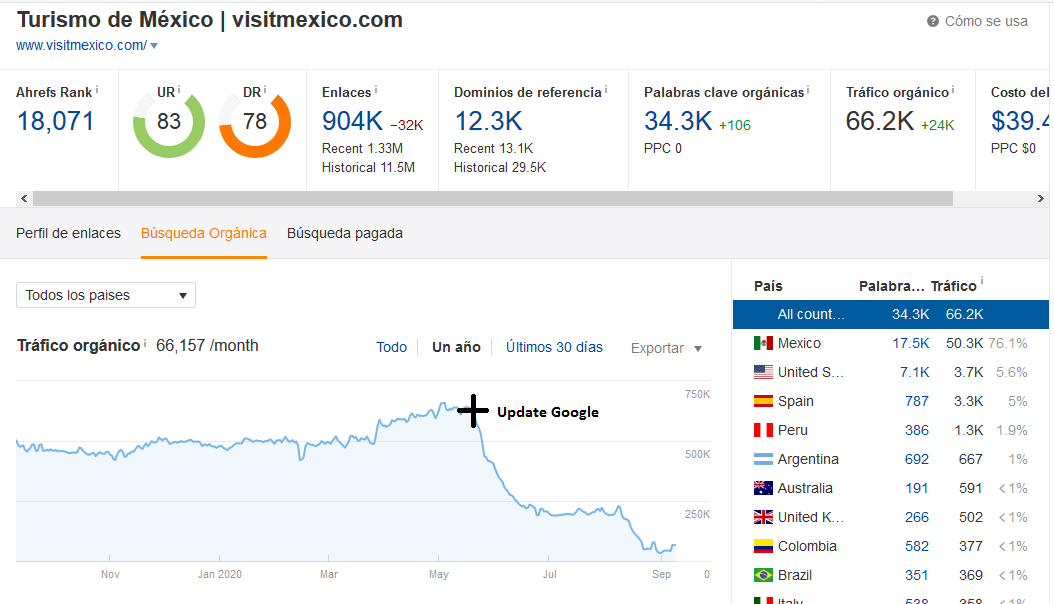Screen dimensions: 1054x604
Task: Click the Brazil flag icon
Action: (x=763, y=575)
